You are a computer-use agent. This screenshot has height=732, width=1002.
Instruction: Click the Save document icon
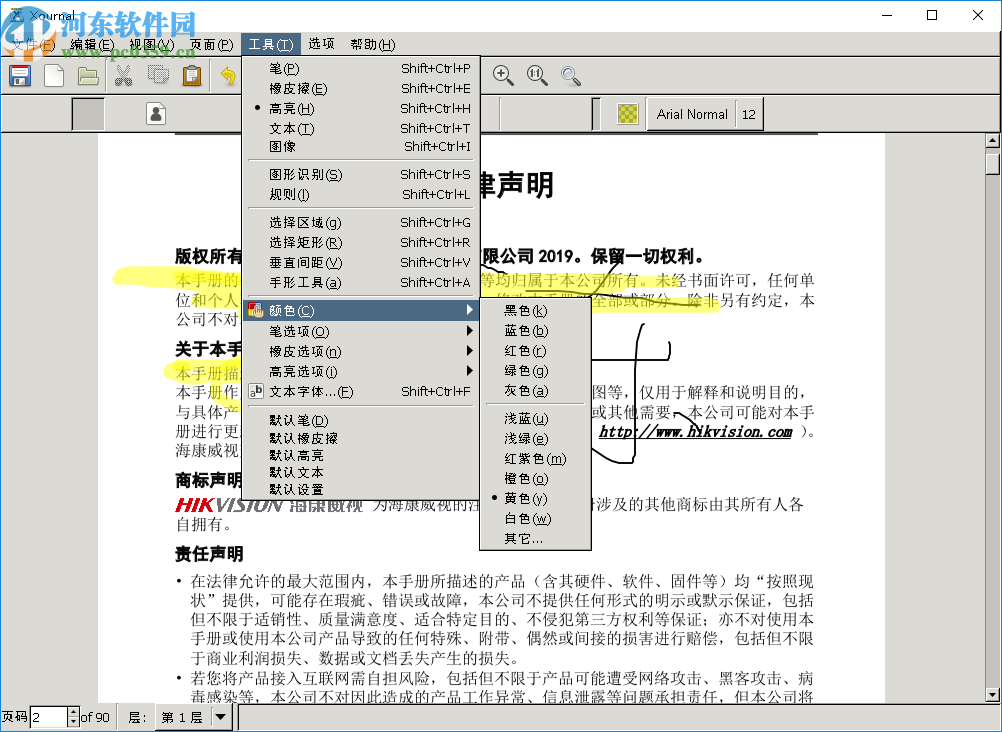[x=19, y=75]
